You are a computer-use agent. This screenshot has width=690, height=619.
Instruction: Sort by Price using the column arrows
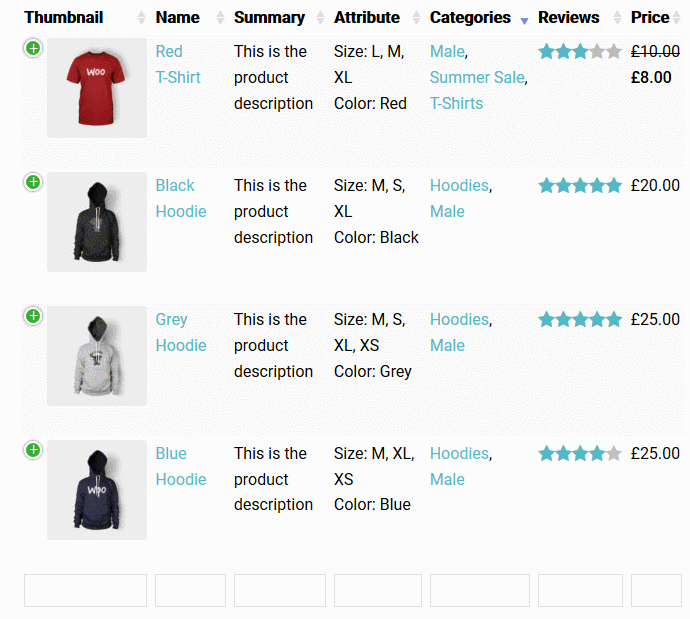[x=676, y=18]
